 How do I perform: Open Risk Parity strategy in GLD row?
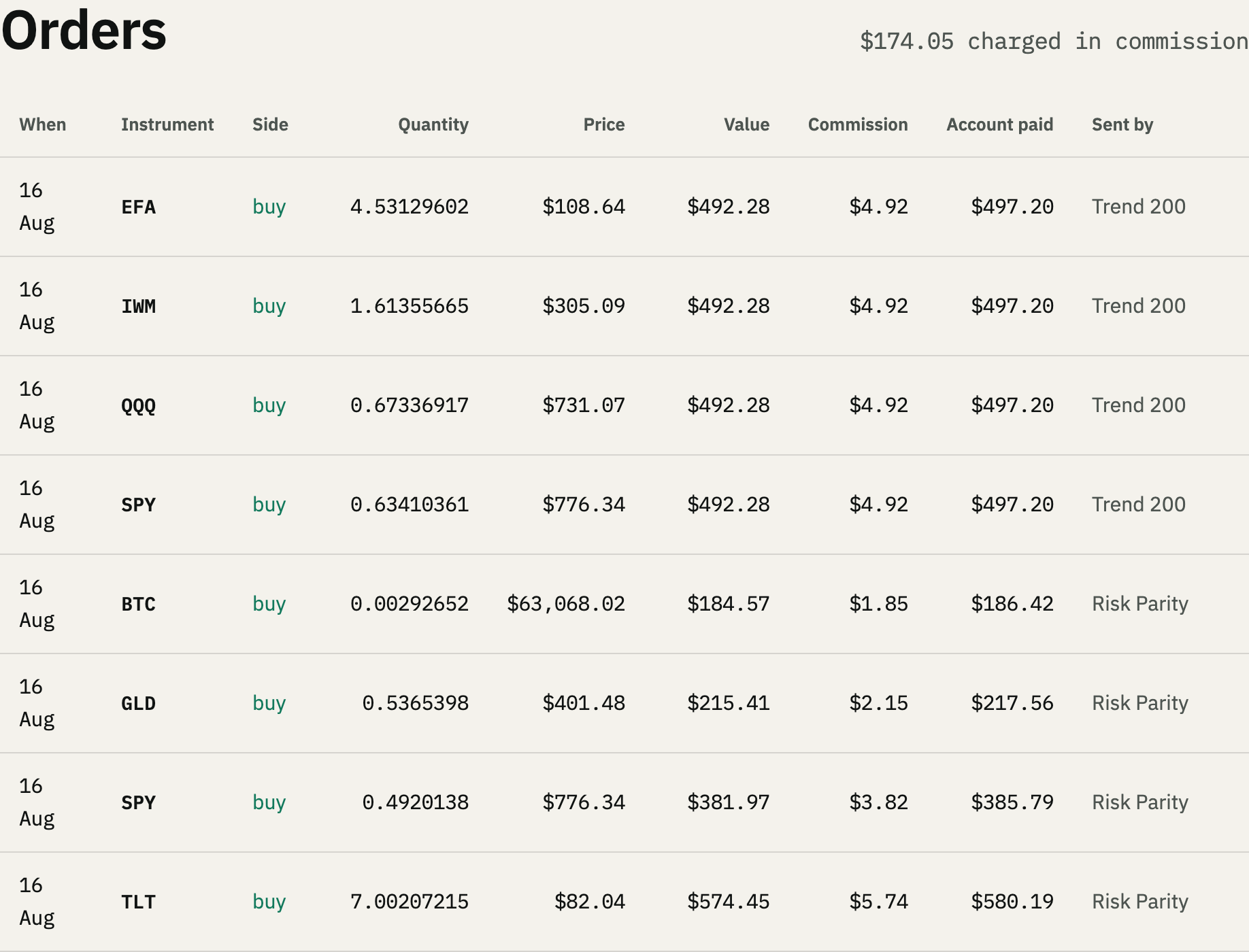(1140, 703)
